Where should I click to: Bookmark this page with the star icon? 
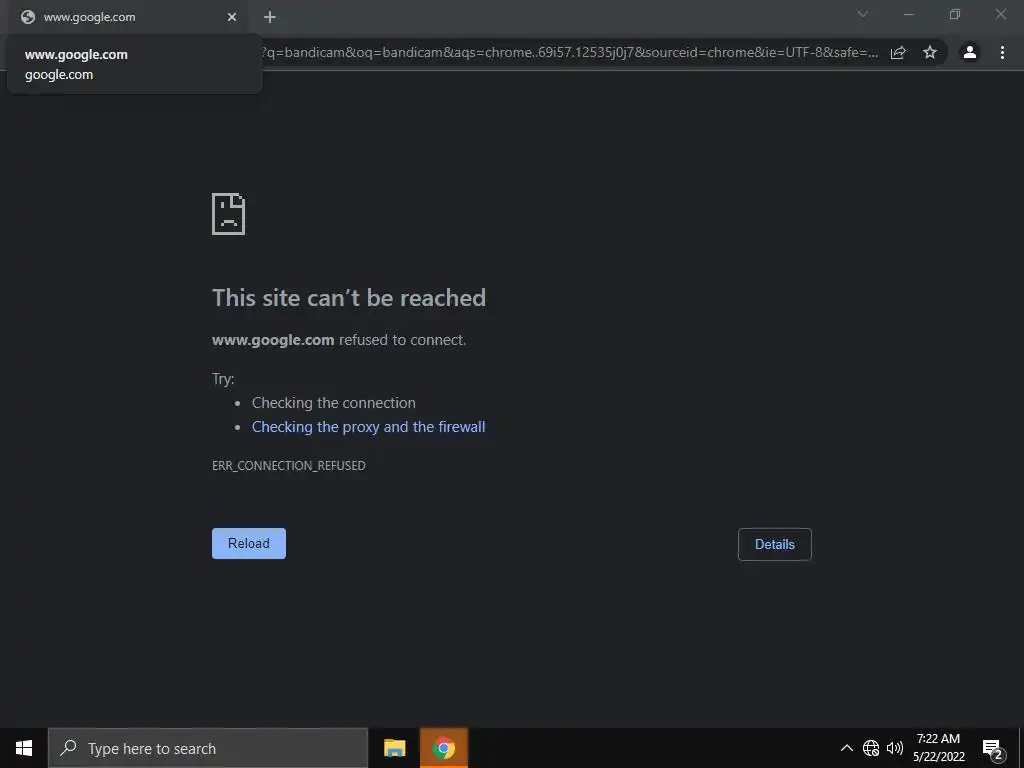pyautogui.click(x=930, y=52)
